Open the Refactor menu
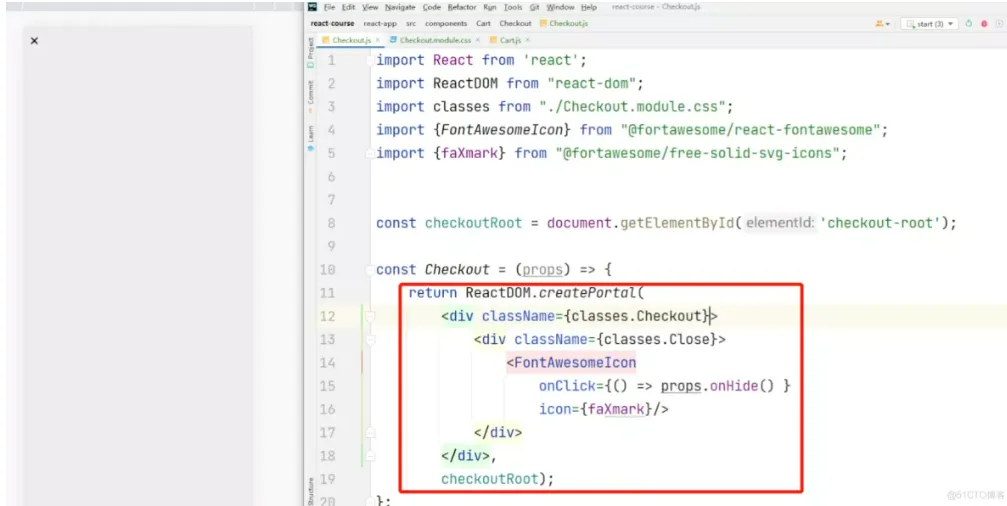The image size is (1007, 506). (462, 8)
